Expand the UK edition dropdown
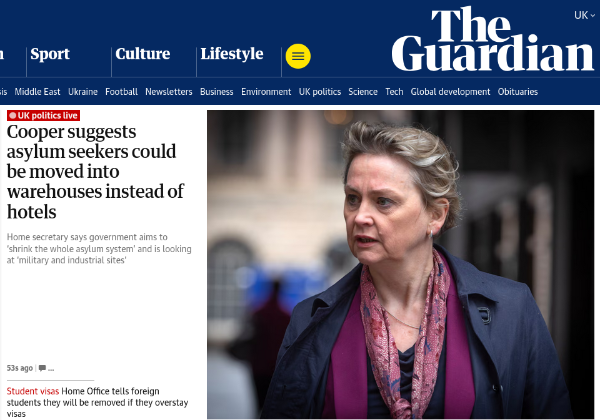 coord(584,15)
